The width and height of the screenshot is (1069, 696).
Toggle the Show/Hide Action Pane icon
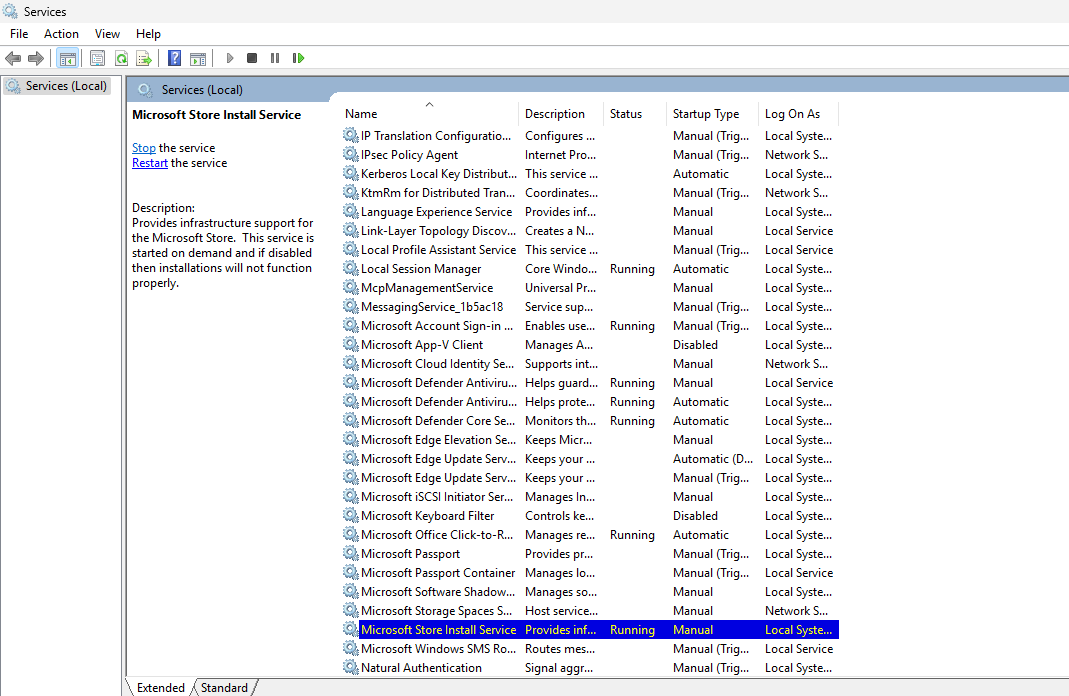(x=198, y=58)
